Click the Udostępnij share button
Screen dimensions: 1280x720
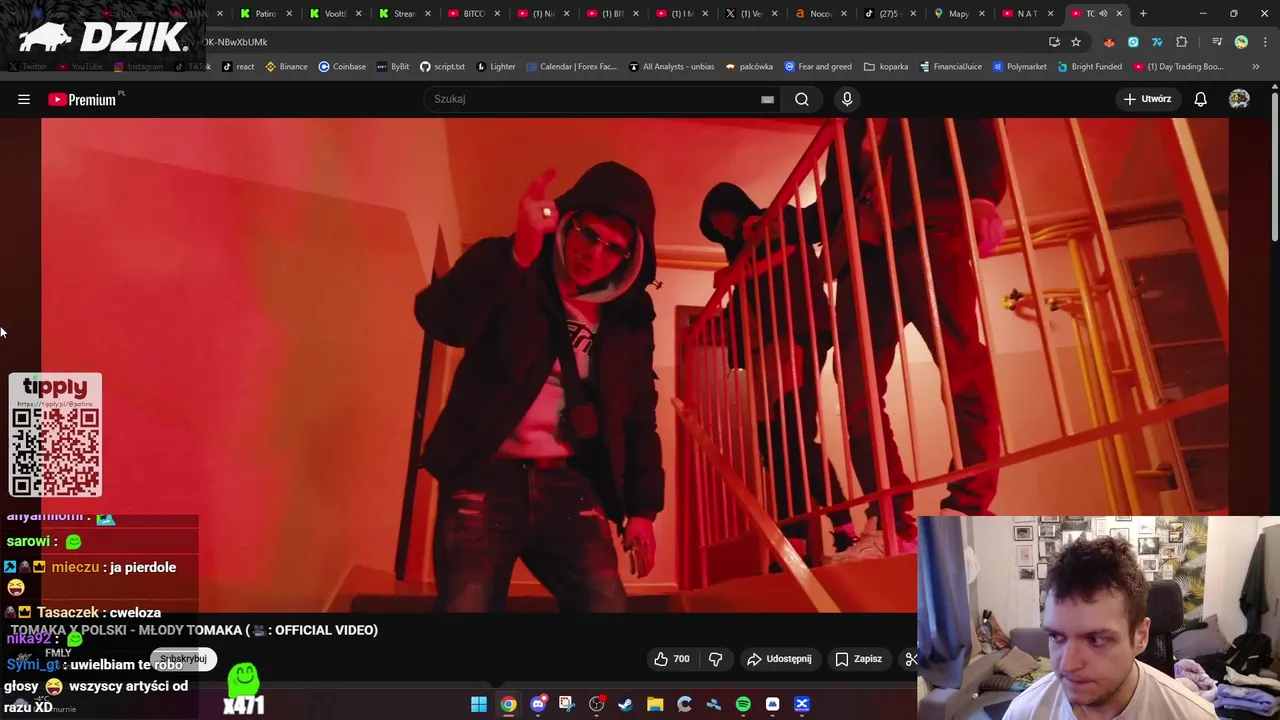point(779,659)
